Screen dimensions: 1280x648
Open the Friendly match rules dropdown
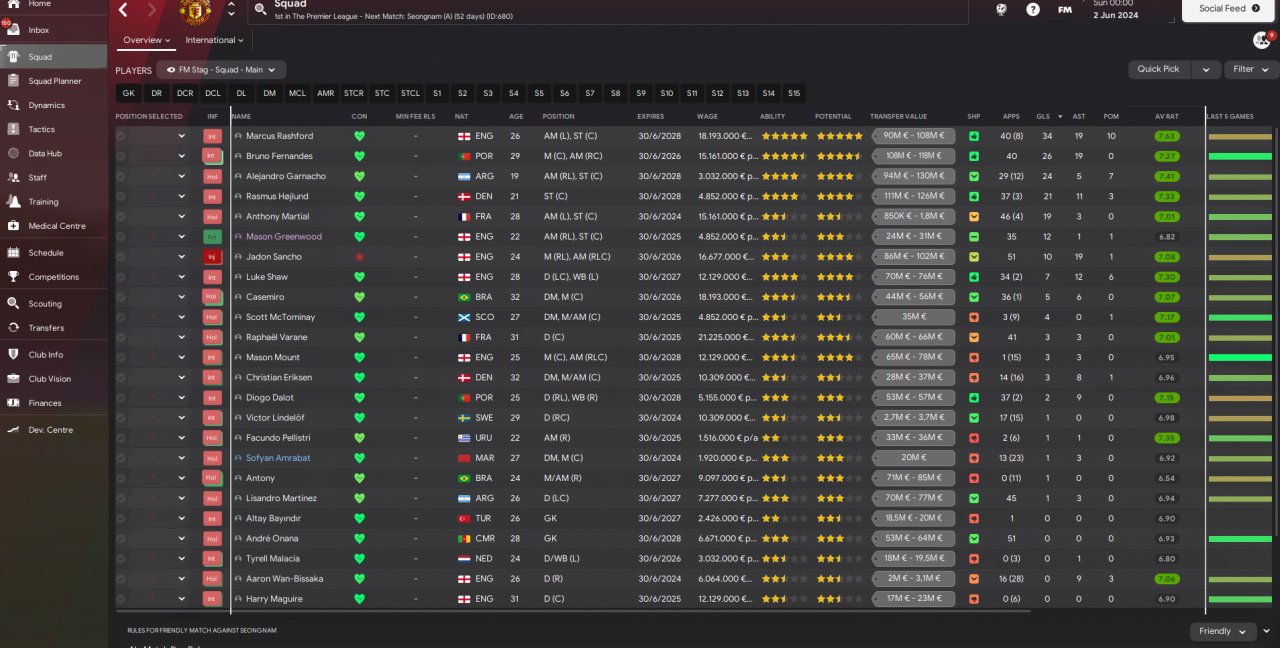[x=1223, y=631]
